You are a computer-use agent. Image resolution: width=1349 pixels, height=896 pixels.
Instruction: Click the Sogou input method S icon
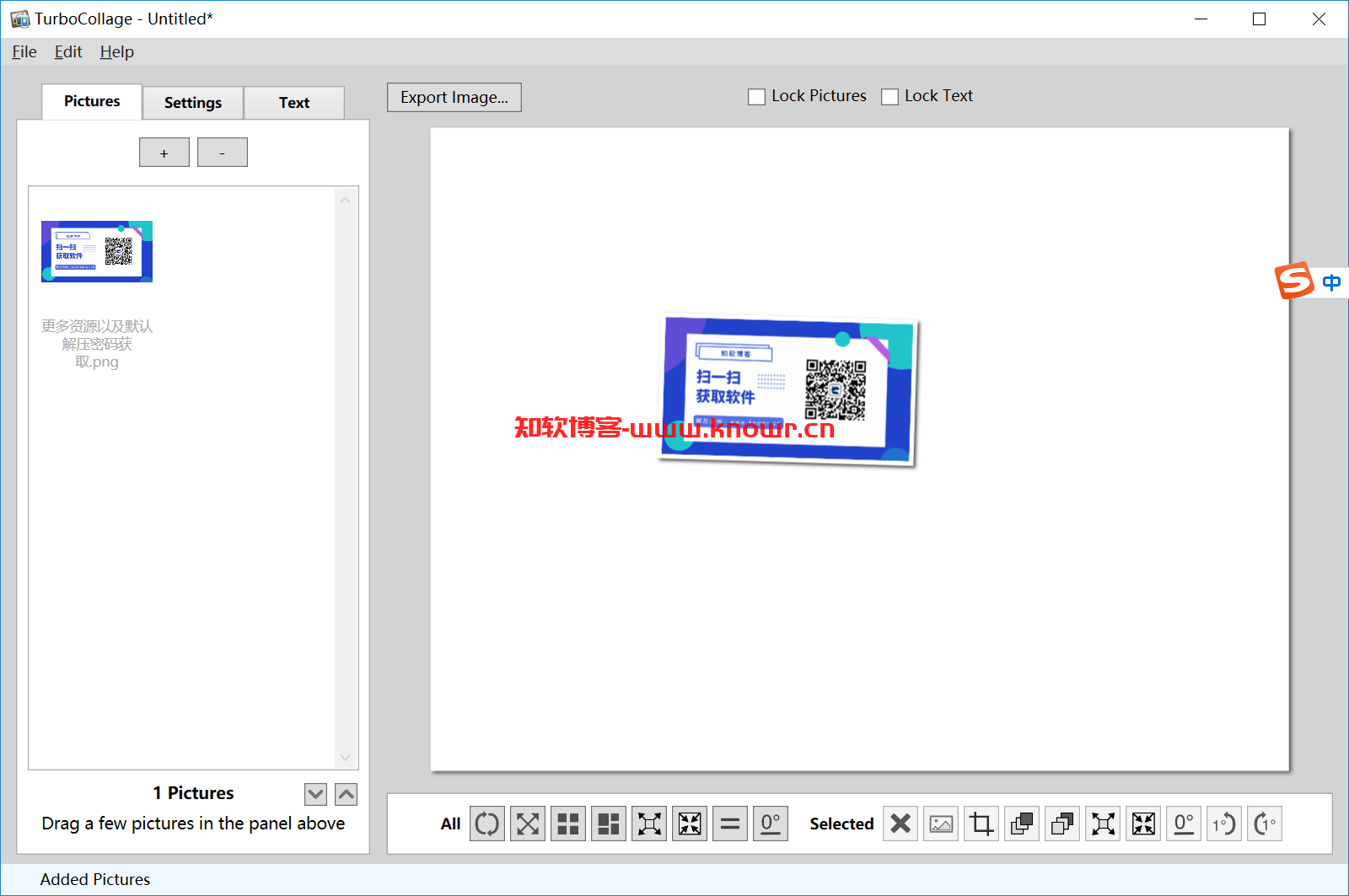[1294, 281]
